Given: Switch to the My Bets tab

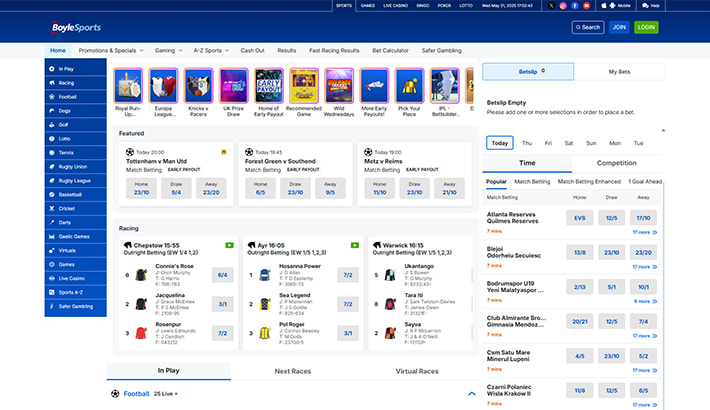Looking at the screenshot, I should (x=619, y=72).
